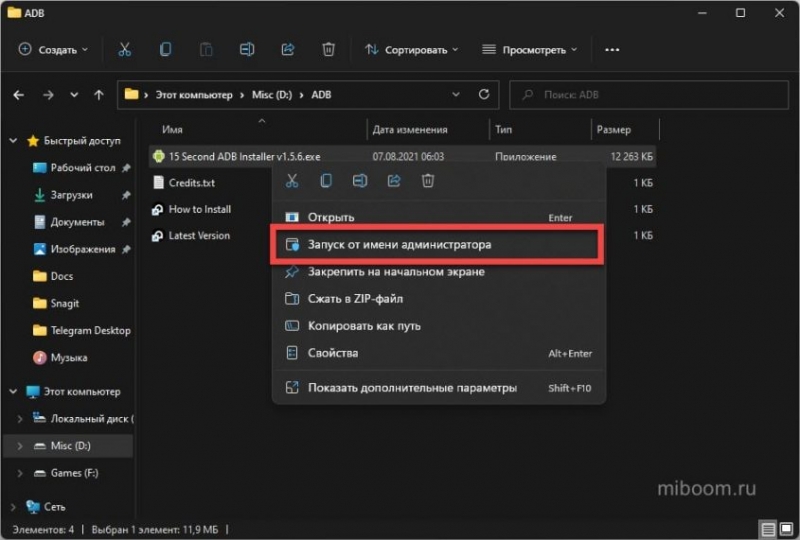Viewport: 800px width, 540px height.
Task: Choose Закрепить на начальном экране
Action: (439, 272)
